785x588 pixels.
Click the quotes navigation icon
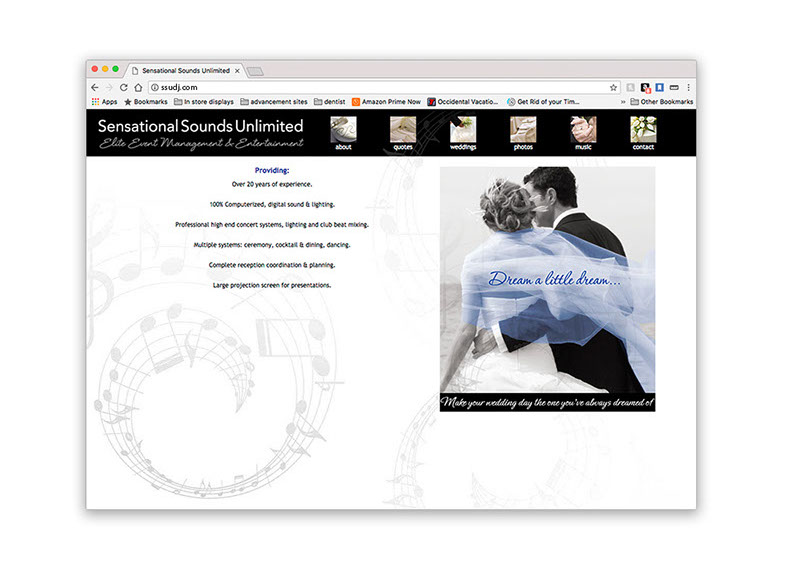403,130
